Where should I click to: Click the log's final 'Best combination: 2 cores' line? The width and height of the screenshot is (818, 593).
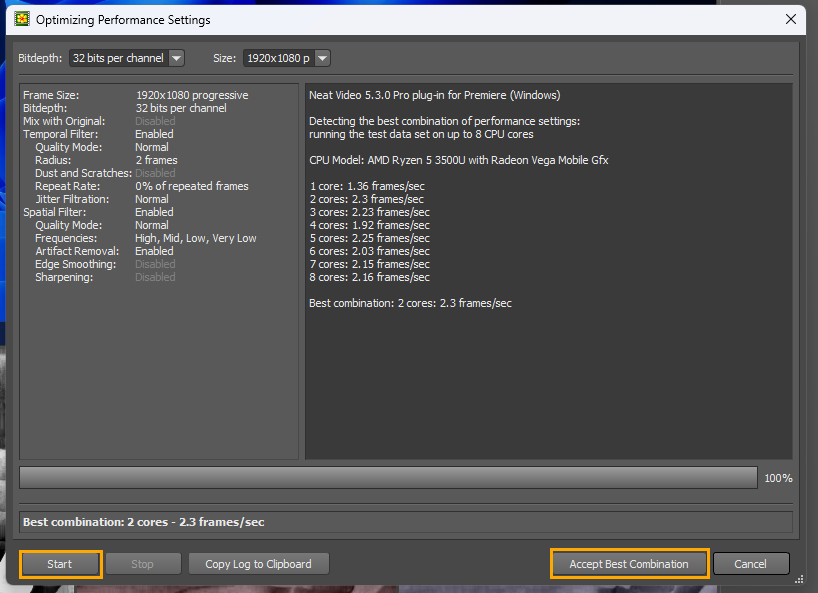click(410, 303)
